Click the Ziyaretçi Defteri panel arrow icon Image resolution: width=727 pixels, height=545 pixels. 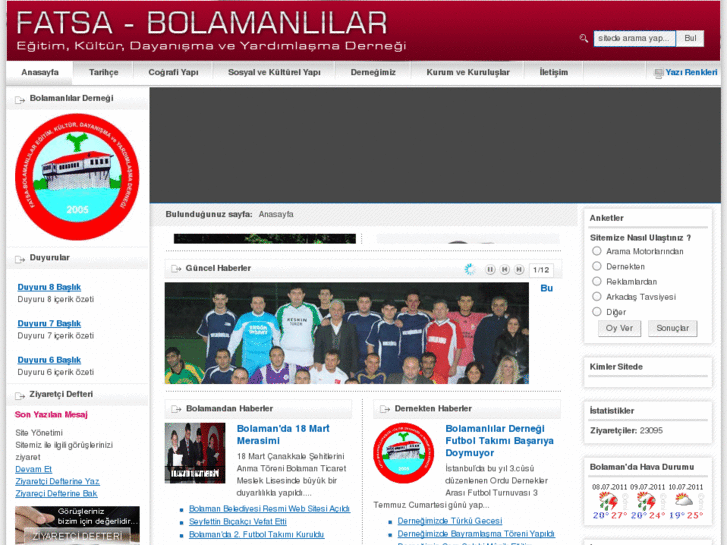pyautogui.click(x=20, y=395)
